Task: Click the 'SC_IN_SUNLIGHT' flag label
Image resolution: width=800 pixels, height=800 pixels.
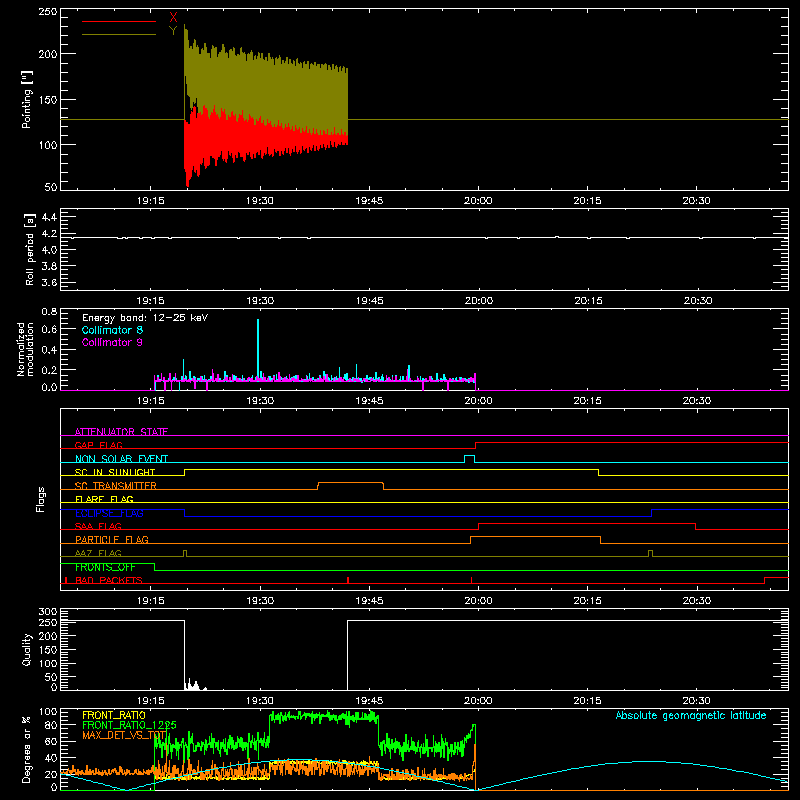Action: [x=115, y=472]
